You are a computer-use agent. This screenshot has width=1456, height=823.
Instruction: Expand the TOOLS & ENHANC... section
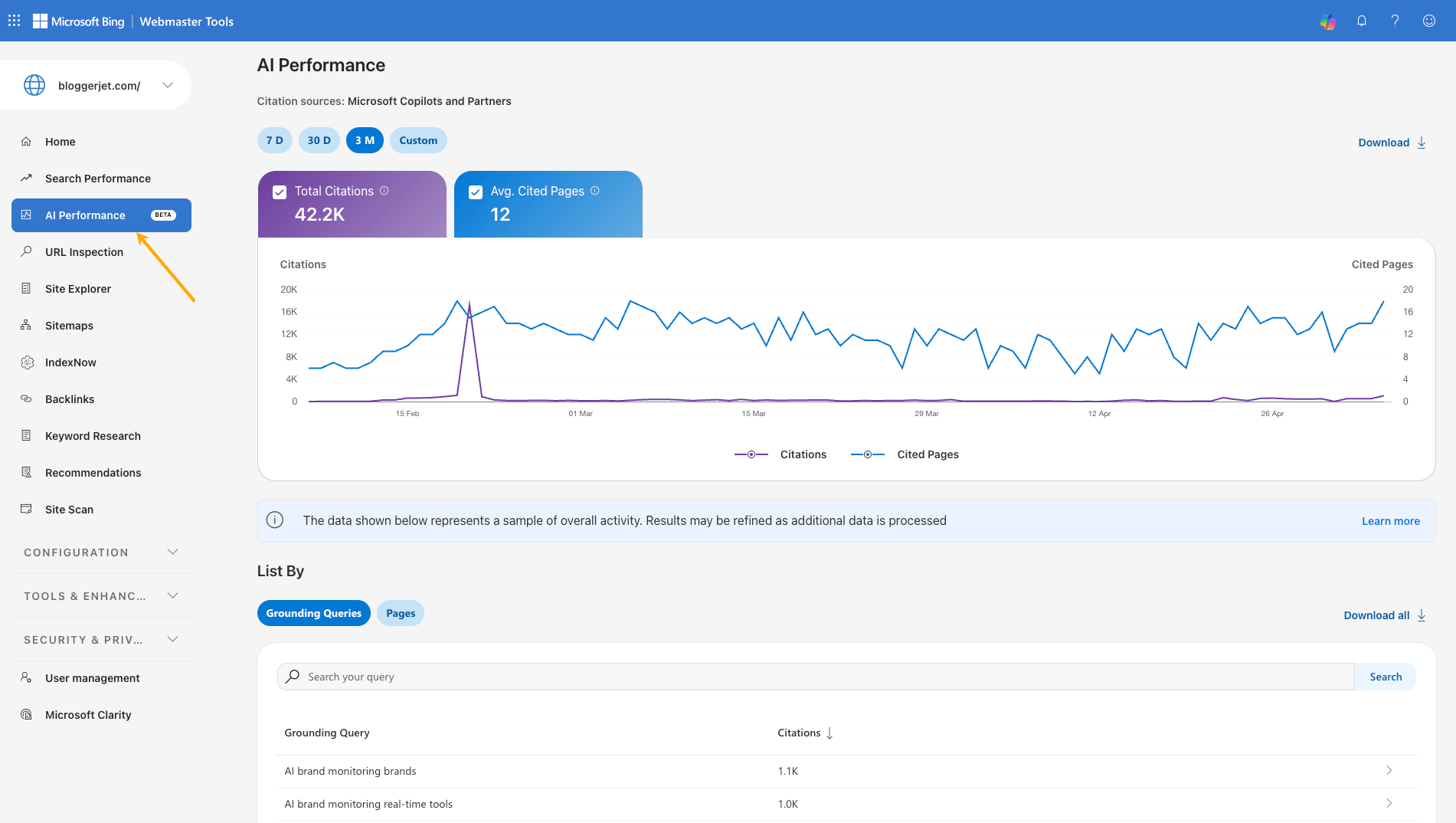click(x=101, y=596)
